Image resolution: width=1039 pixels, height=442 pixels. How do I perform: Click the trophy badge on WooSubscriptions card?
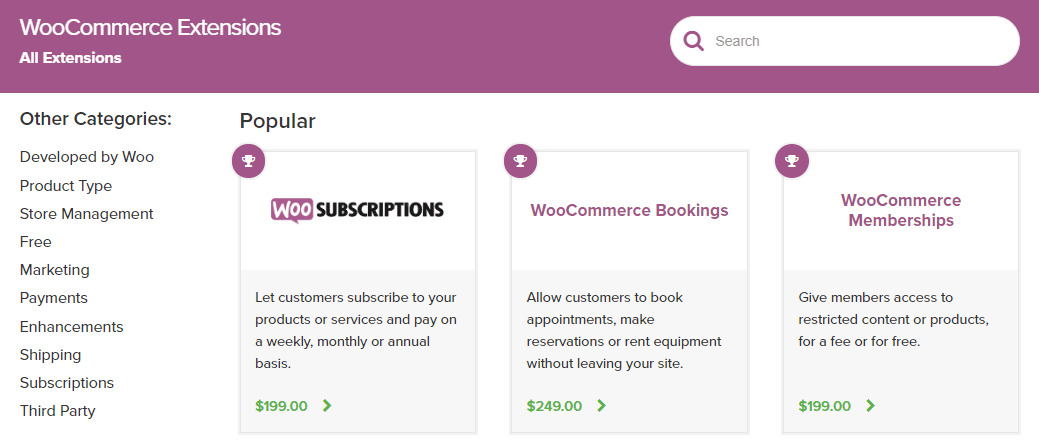pyautogui.click(x=249, y=160)
